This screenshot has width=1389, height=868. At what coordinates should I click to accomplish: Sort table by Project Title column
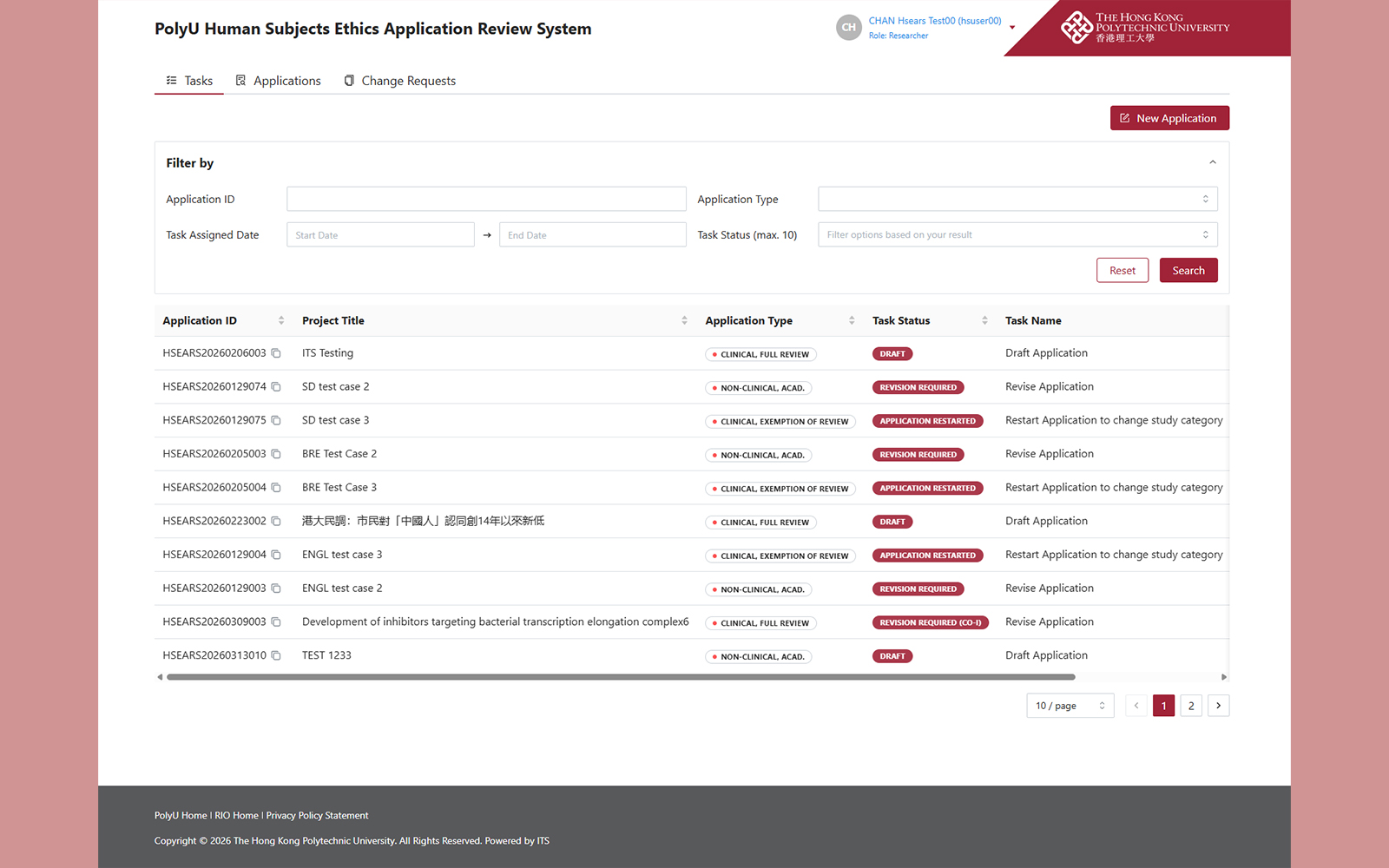click(x=684, y=320)
